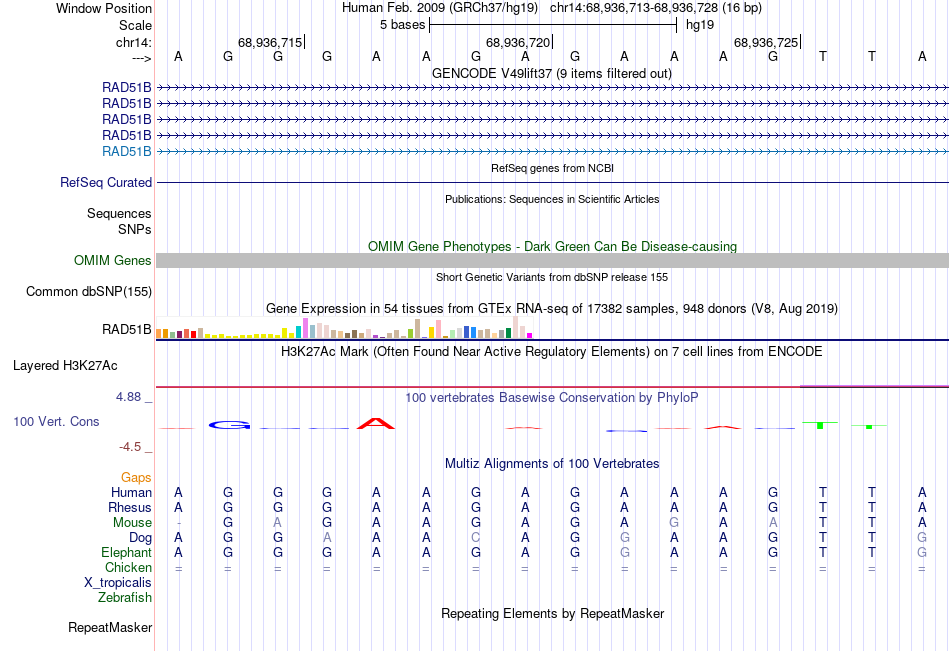This screenshot has height=651, width=950.
Task: Click the ---> sequence direction arrow label
Action: click(x=141, y=58)
